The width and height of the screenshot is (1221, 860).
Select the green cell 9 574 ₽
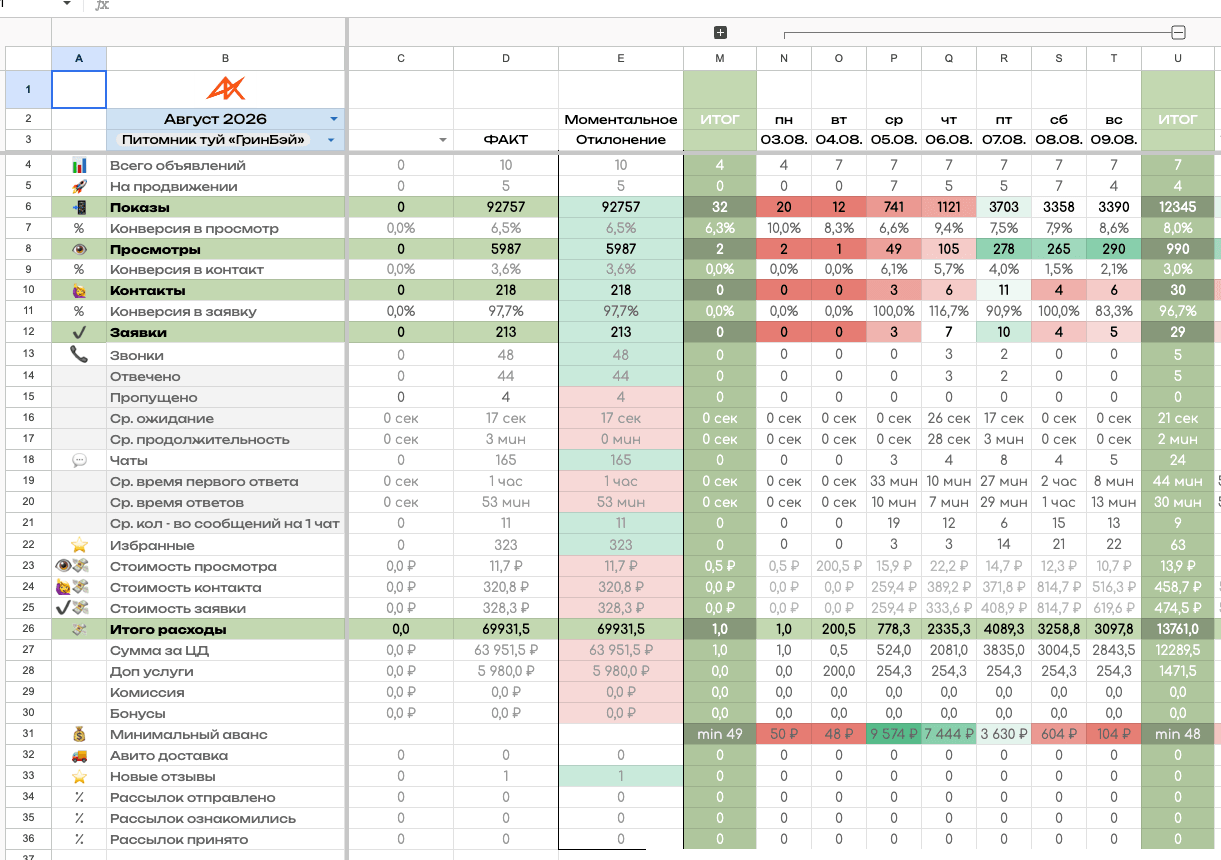894,734
